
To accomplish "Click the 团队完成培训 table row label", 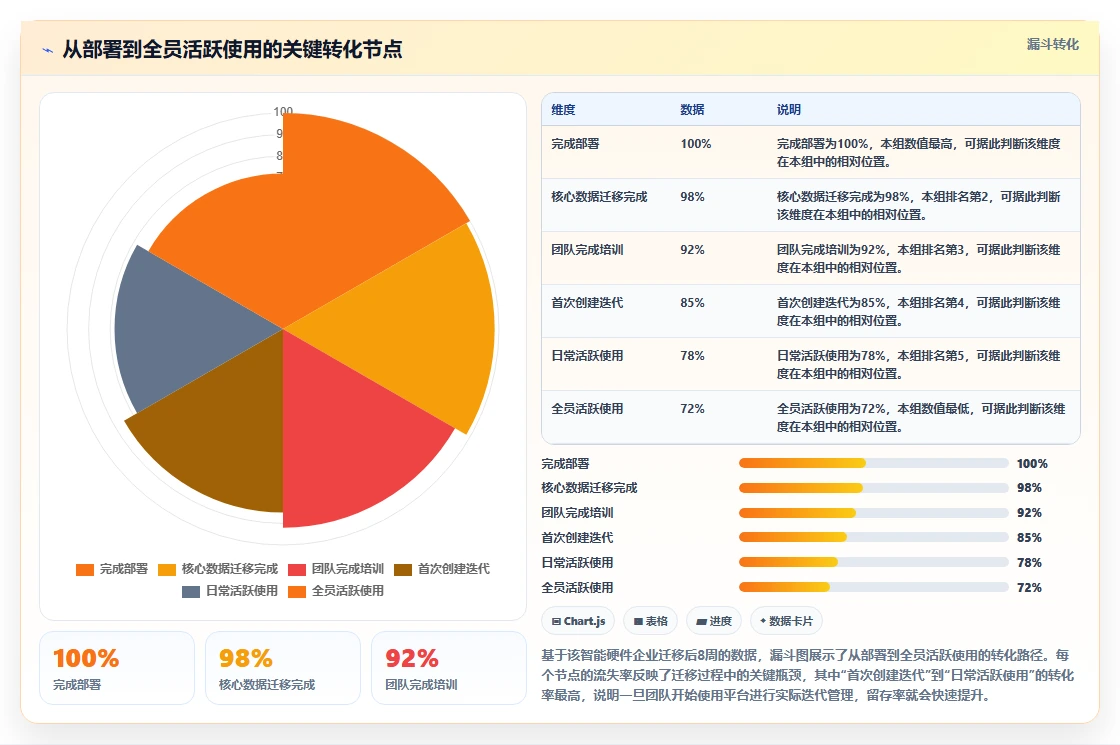I will click(587, 249).
